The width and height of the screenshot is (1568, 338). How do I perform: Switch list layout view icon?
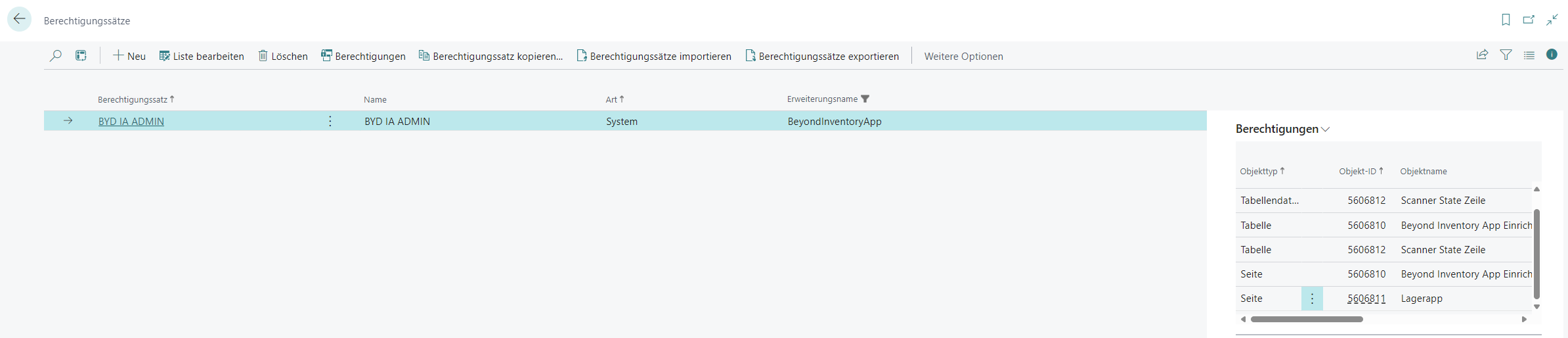1529,55
